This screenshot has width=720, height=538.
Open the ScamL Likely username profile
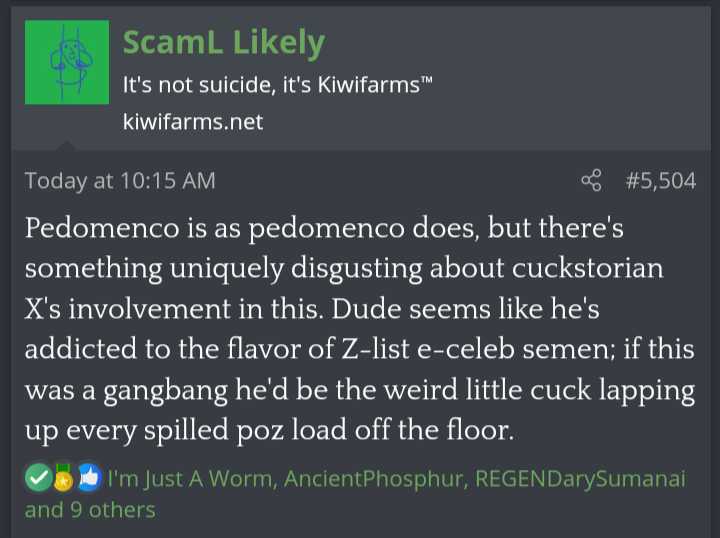(223, 42)
